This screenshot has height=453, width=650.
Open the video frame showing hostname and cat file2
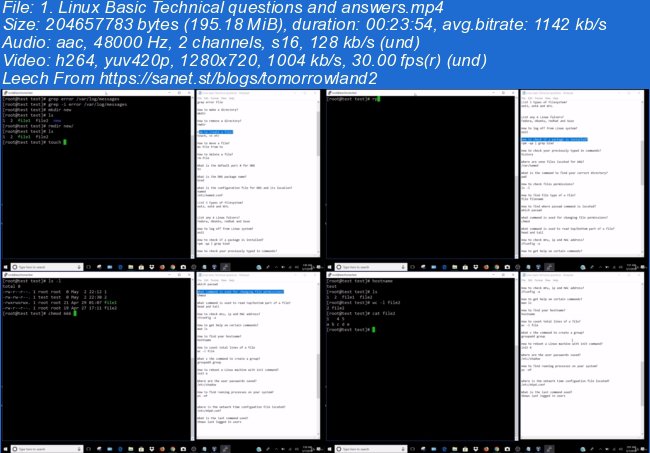pyautogui.click(x=486, y=362)
